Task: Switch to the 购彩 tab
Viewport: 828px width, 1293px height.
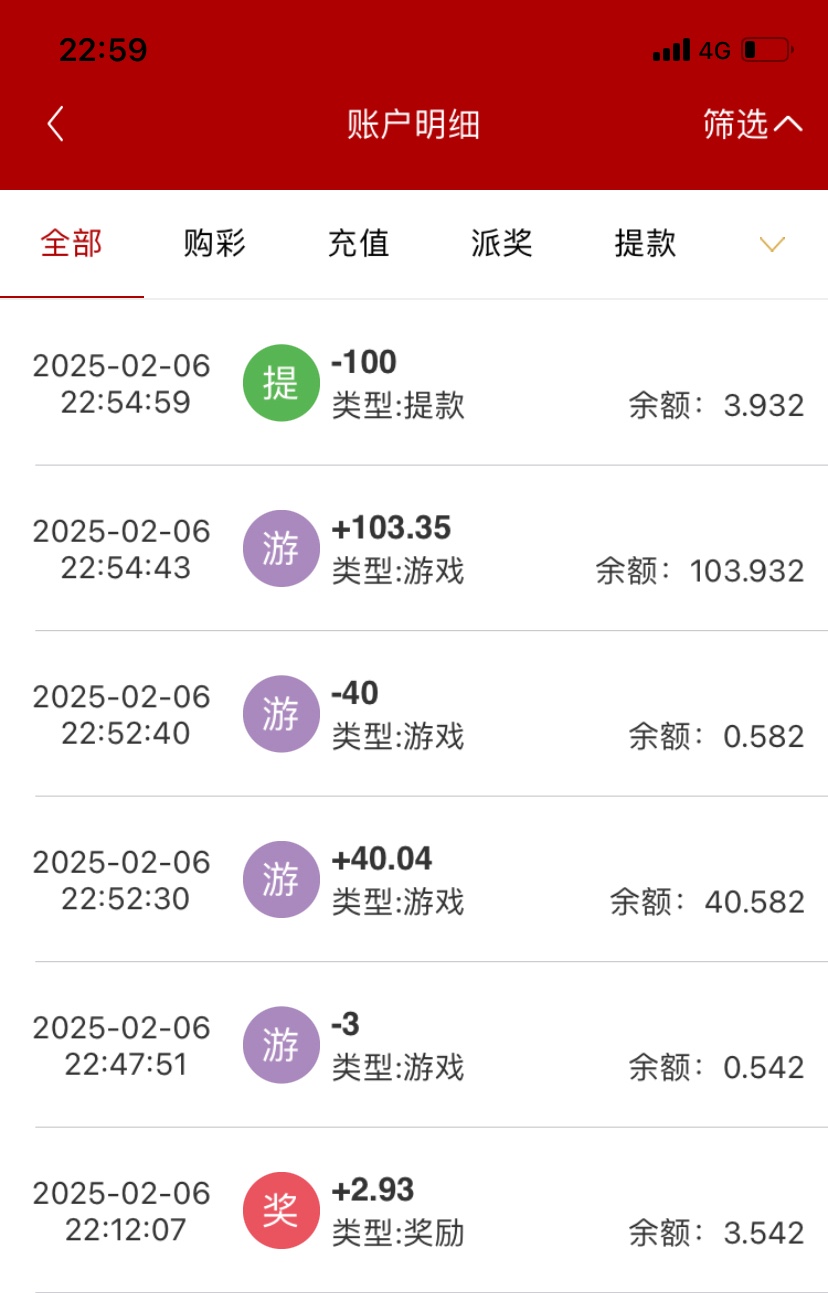Action: (x=215, y=243)
